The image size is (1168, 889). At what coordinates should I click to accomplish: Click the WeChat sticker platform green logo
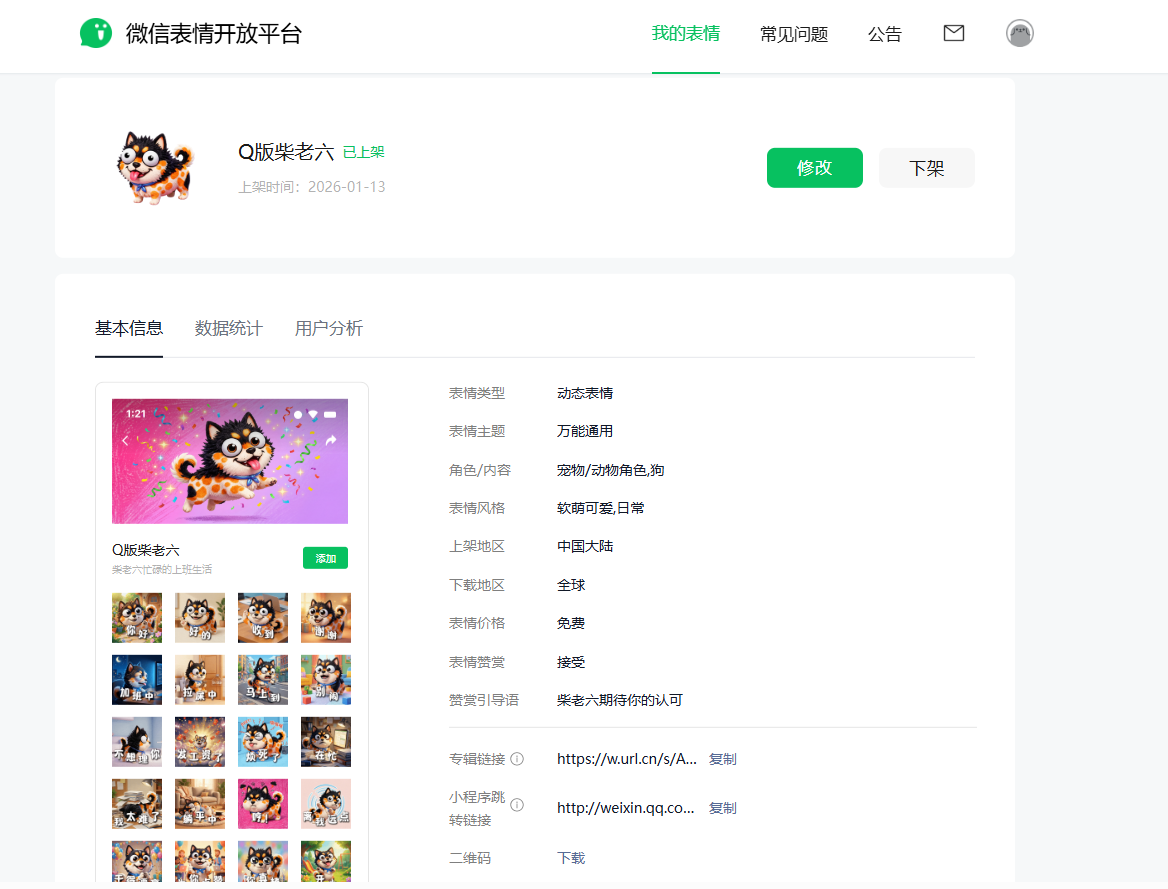tap(96, 34)
